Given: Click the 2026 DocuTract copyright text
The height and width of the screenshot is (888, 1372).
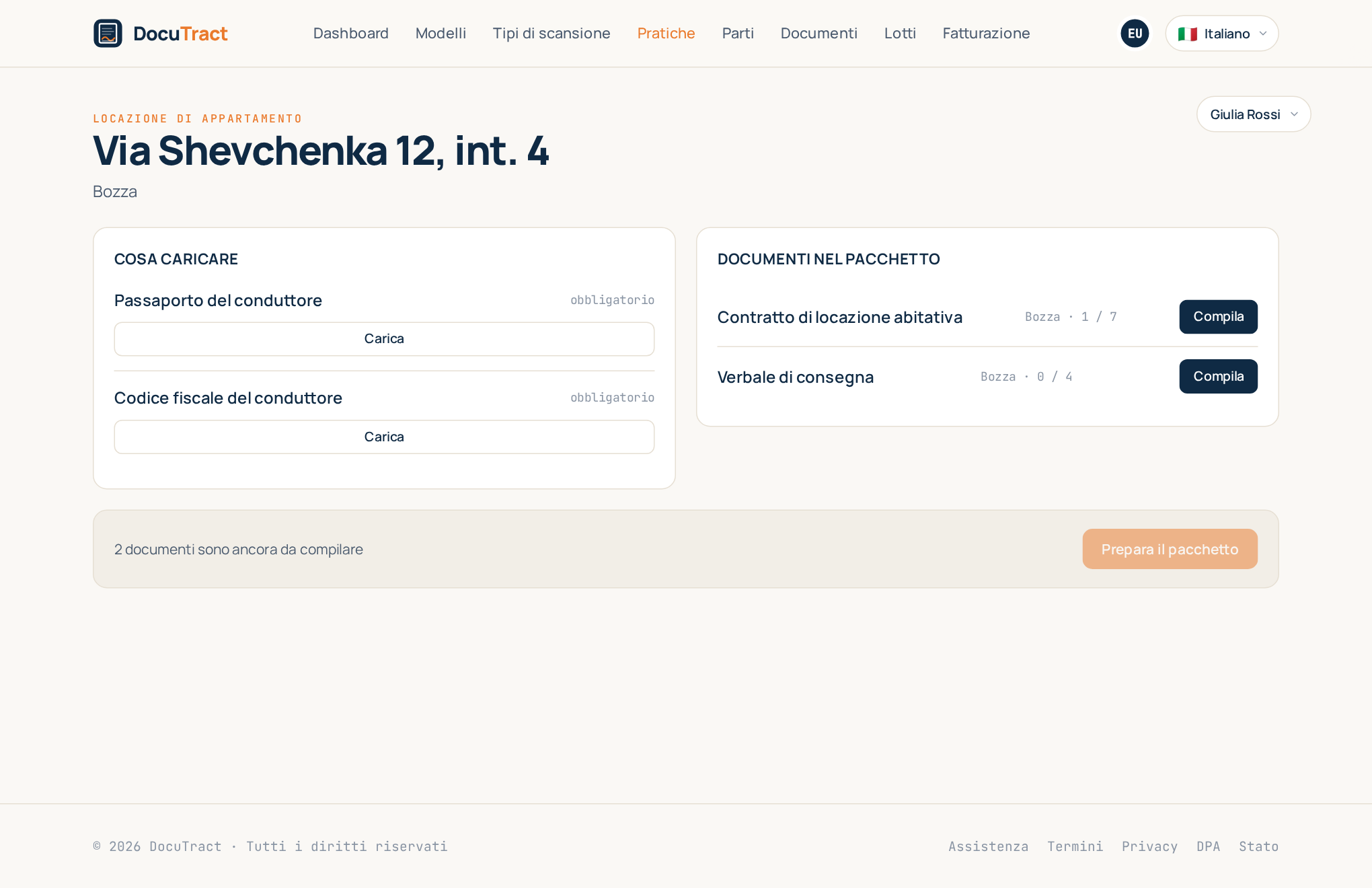Looking at the screenshot, I should [x=270, y=846].
